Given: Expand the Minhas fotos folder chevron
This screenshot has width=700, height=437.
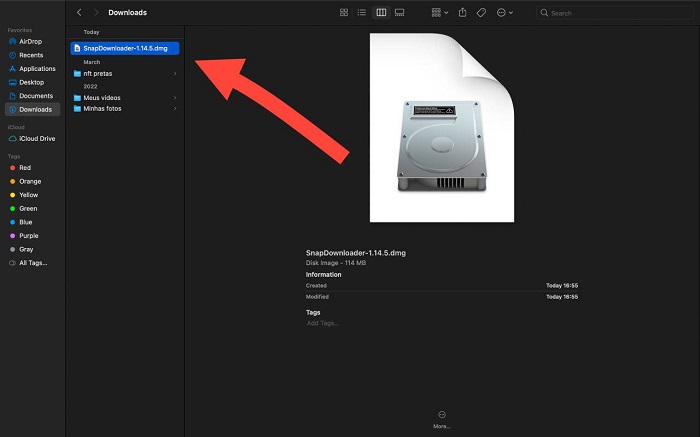Looking at the screenshot, I should pyautogui.click(x=175, y=108).
